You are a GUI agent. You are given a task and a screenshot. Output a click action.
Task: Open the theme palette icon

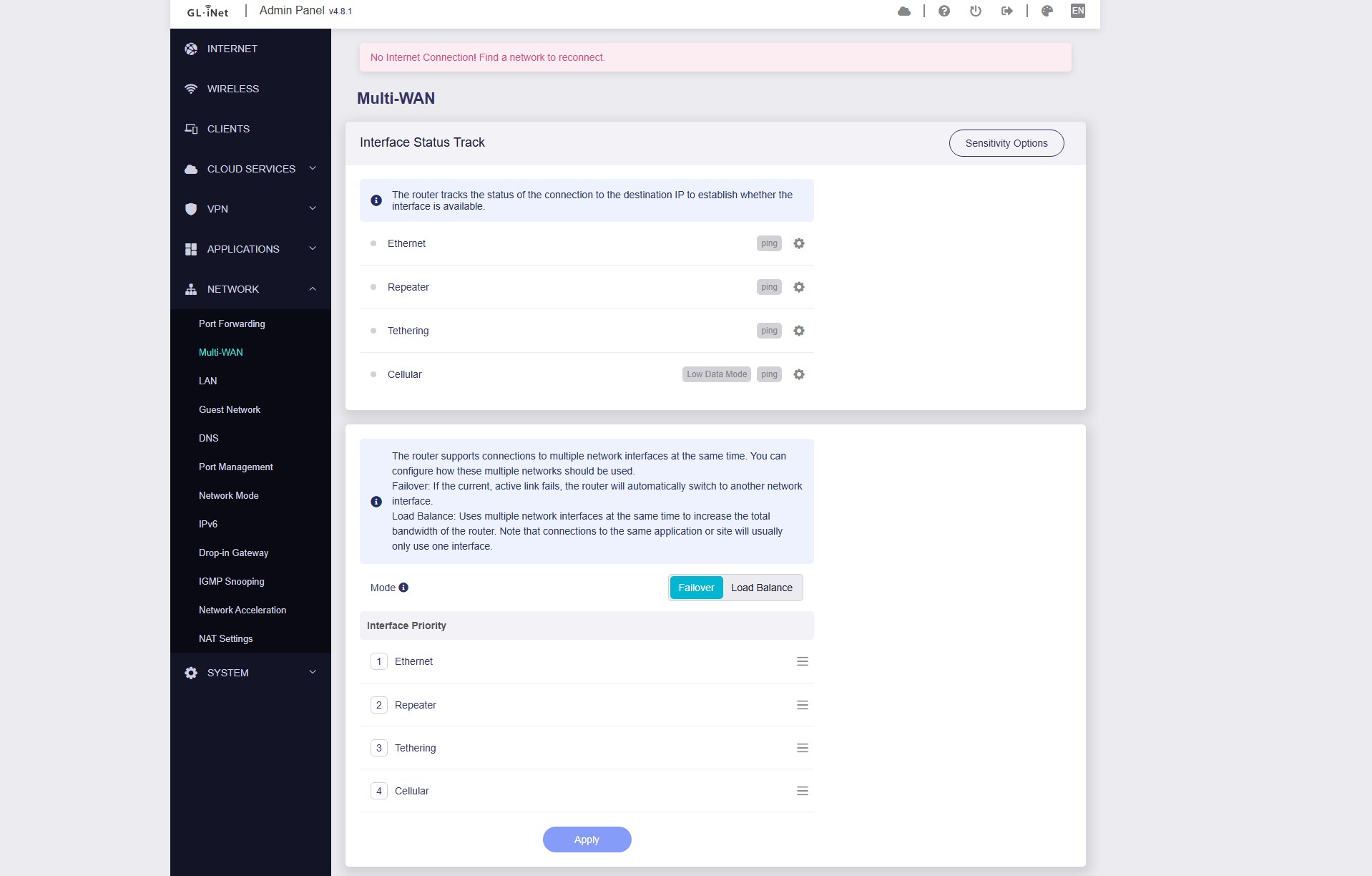[x=1047, y=11]
